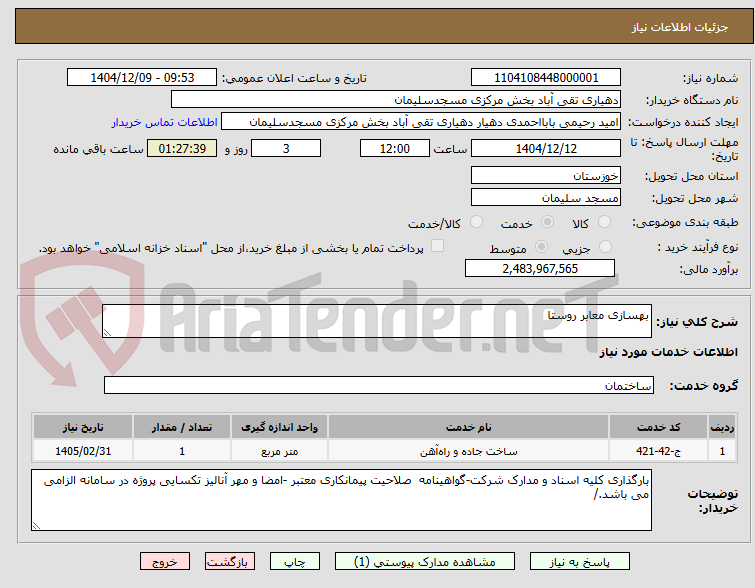Click the اطلاعات خدمات مورد نیاز heading
This screenshot has width=755, height=588.
[668, 353]
